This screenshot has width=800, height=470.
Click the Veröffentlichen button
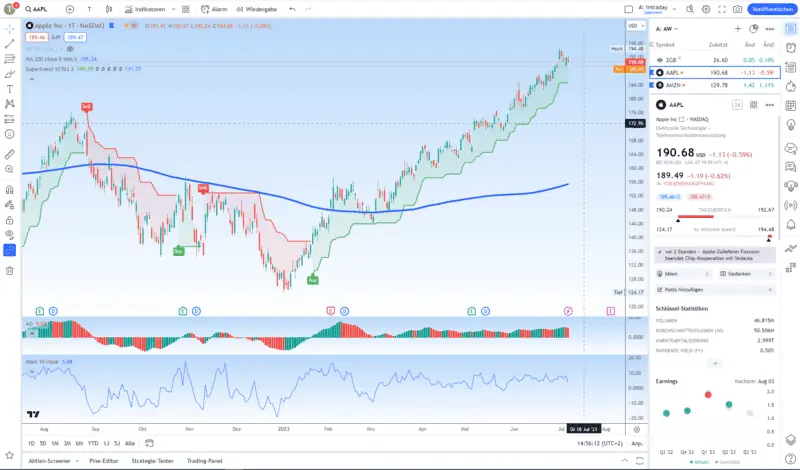(772, 8)
